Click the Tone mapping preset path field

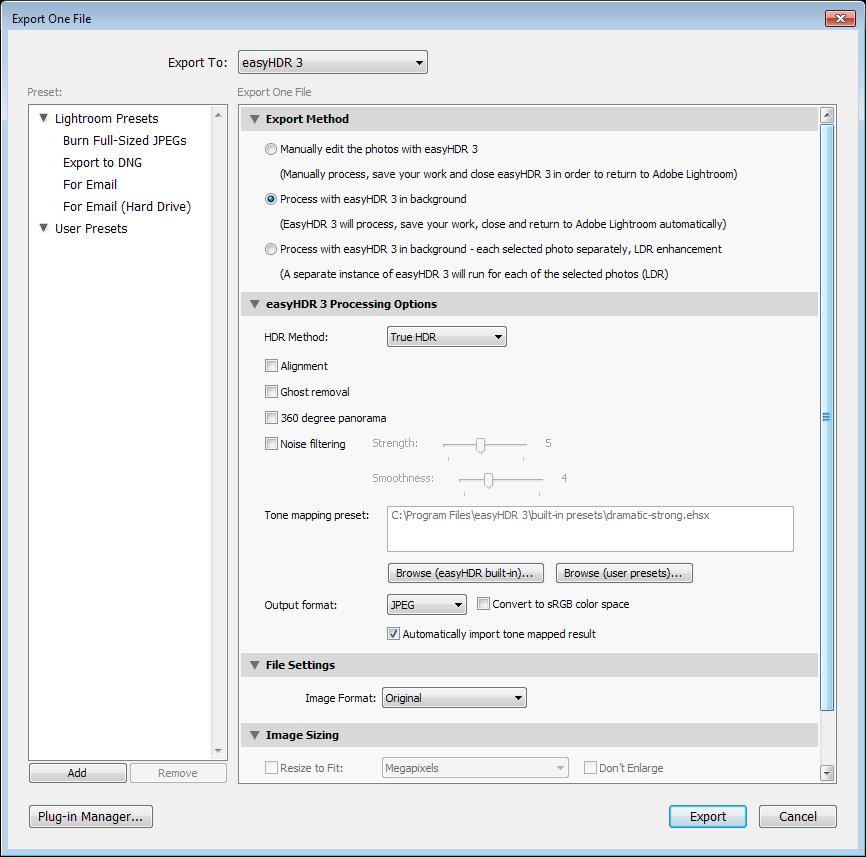coord(590,529)
